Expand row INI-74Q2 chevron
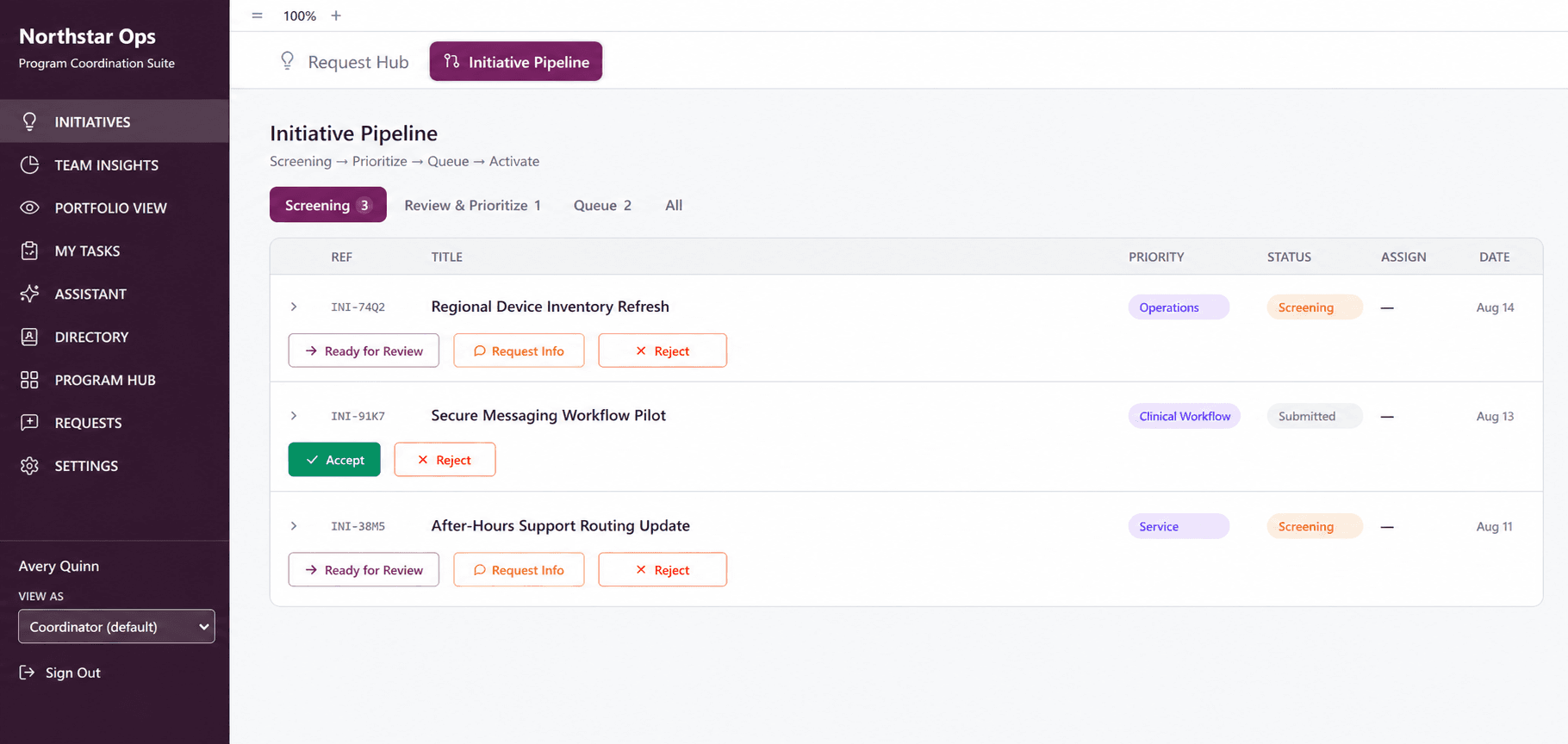This screenshot has width=1568, height=744. pyautogui.click(x=294, y=307)
